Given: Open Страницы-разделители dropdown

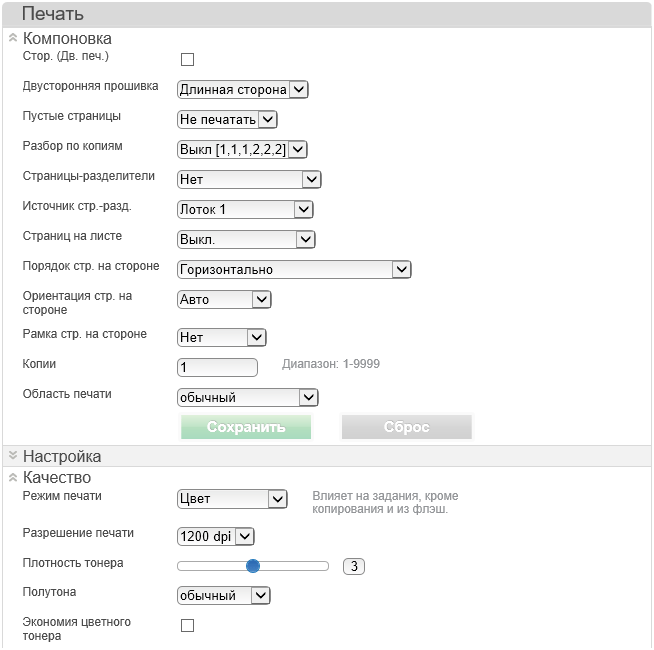Looking at the screenshot, I should pyautogui.click(x=249, y=180).
